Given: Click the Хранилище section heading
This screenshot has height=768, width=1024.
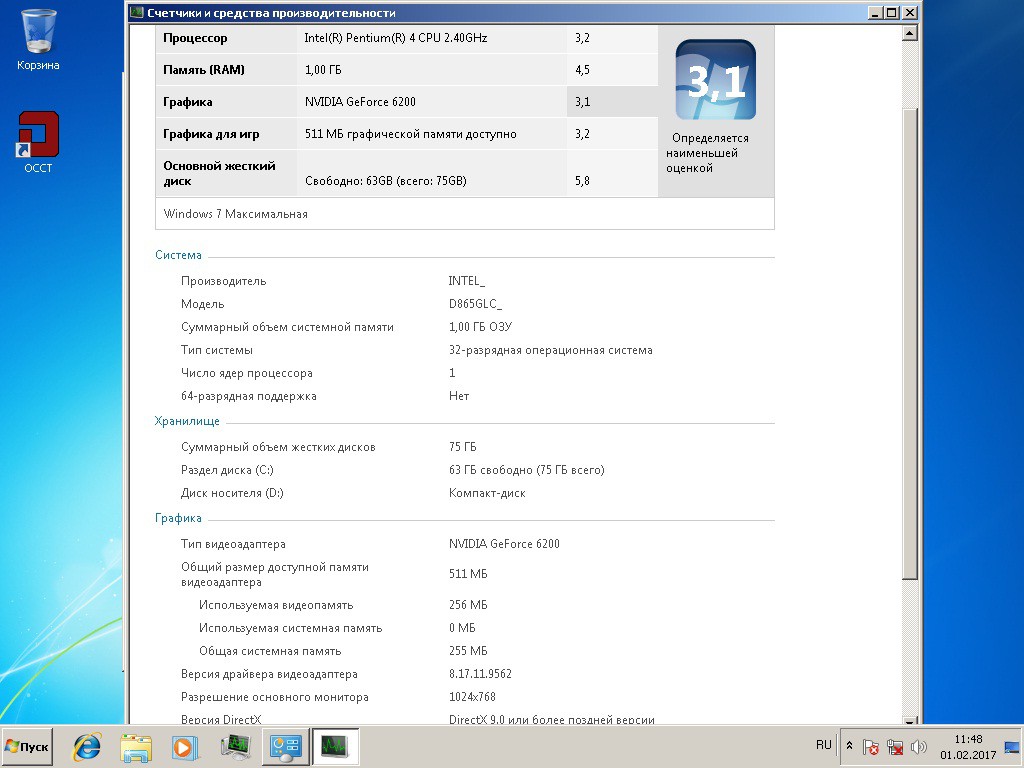Looking at the screenshot, I should (x=187, y=421).
